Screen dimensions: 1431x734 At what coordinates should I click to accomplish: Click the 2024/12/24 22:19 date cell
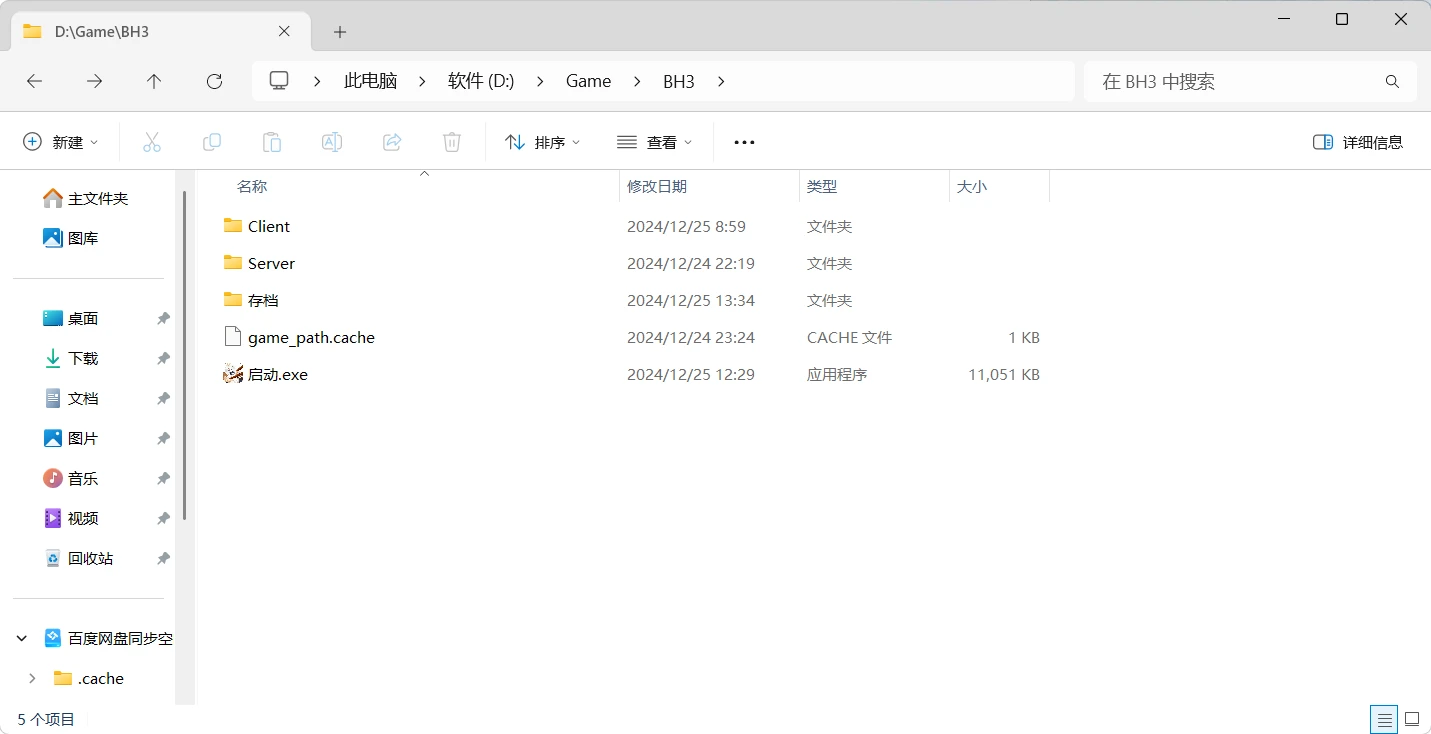691,263
